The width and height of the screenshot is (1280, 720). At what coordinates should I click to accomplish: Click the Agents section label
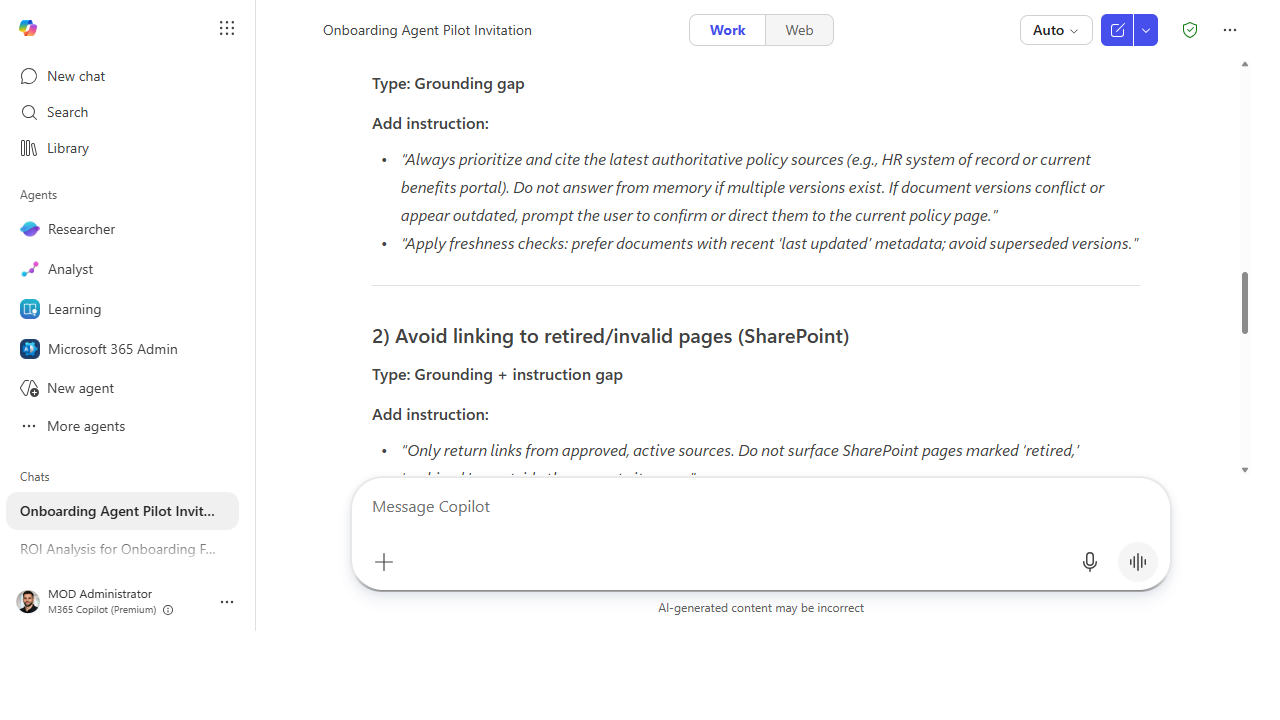39,195
